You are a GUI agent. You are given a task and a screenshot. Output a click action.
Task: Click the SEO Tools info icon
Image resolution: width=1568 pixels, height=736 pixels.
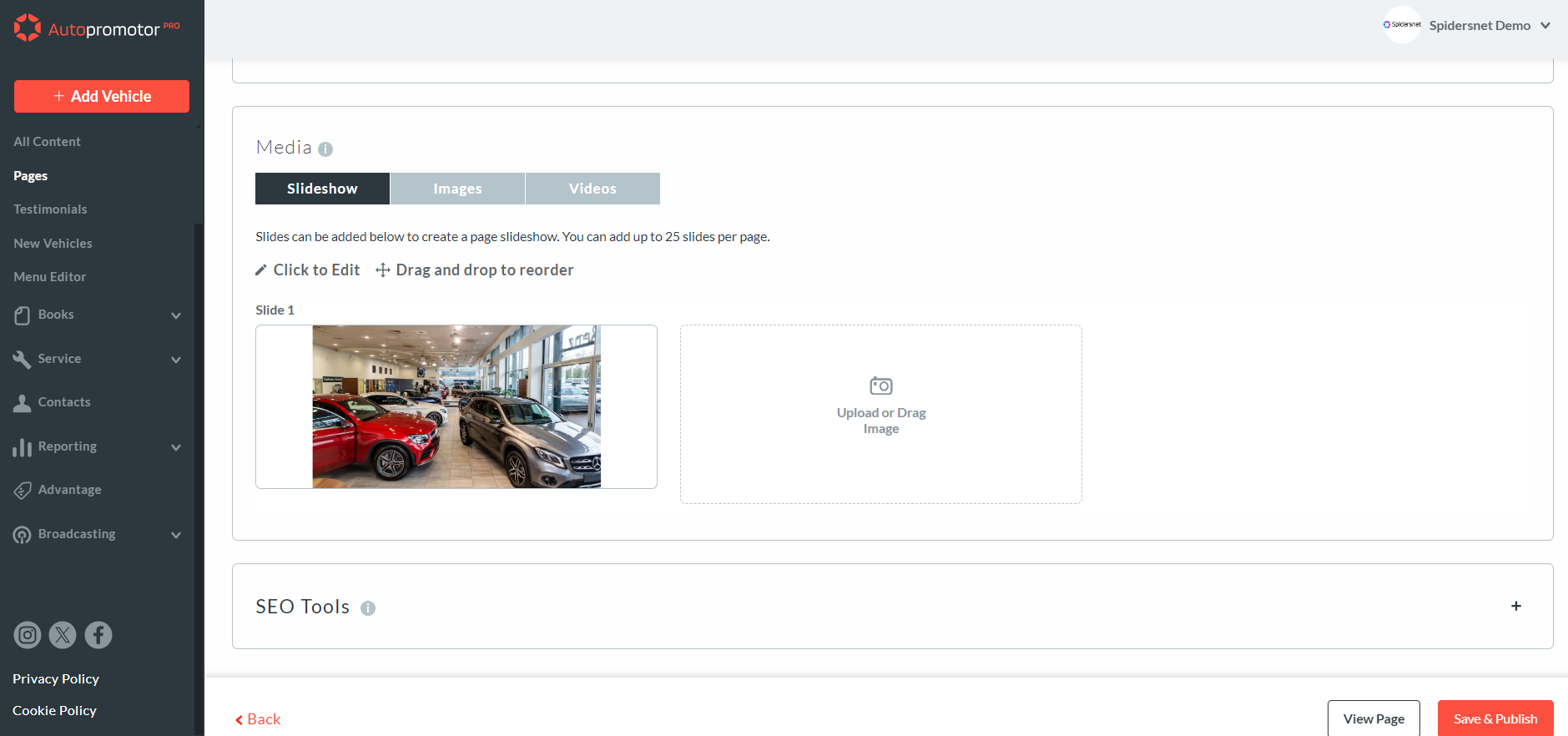point(368,608)
